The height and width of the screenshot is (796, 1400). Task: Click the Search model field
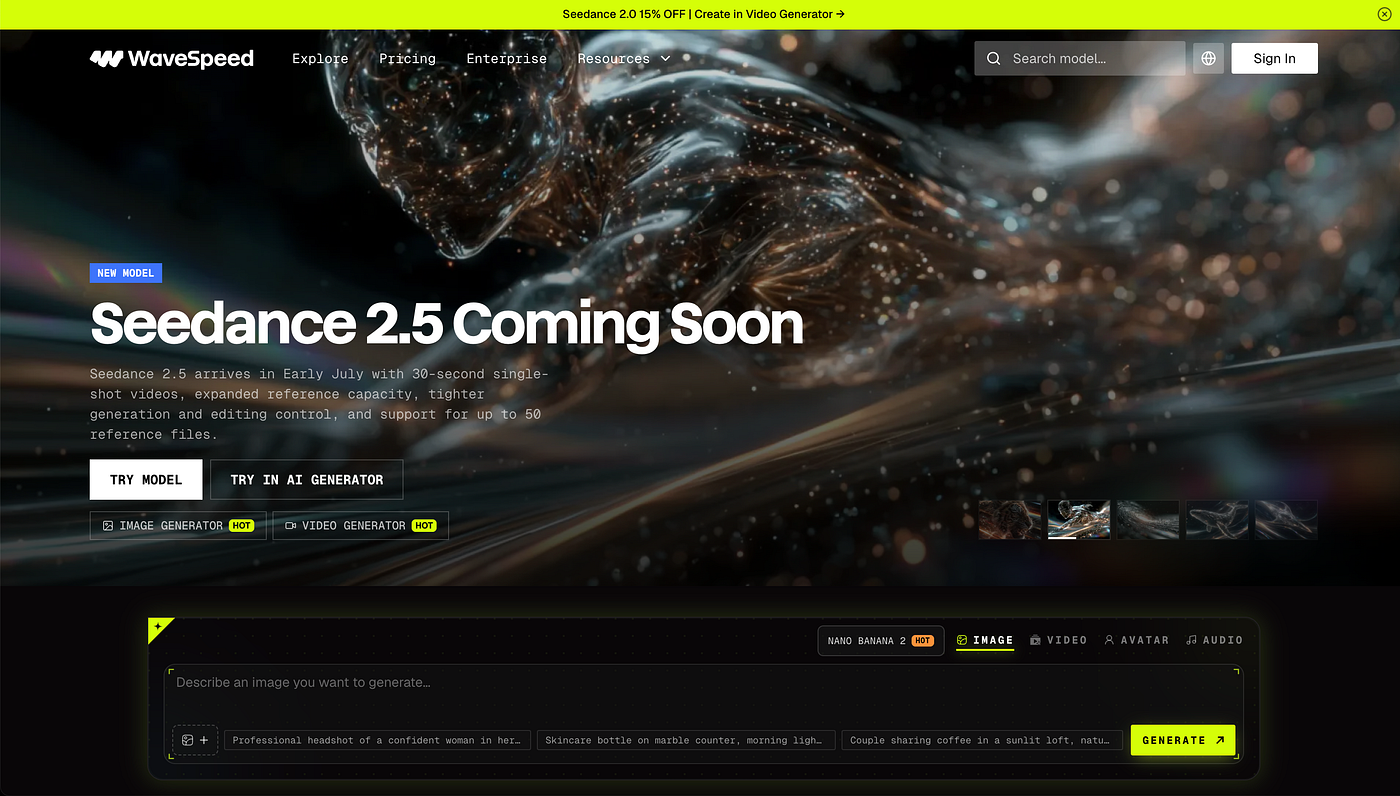click(x=1080, y=58)
